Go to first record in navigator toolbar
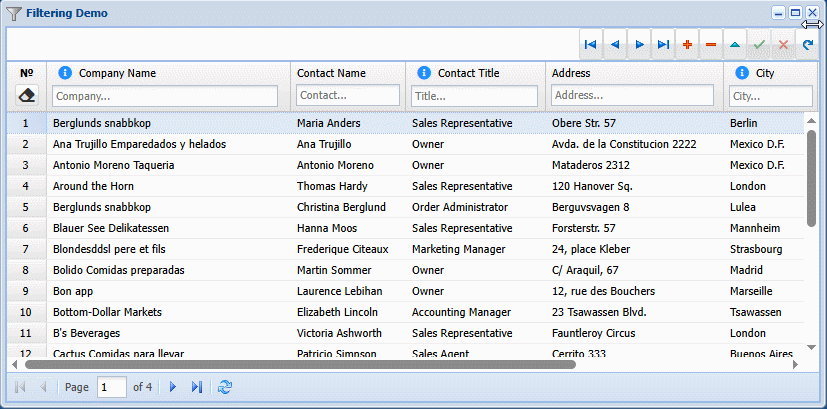This screenshot has width=827, height=409. pyautogui.click(x=591, y=45)
